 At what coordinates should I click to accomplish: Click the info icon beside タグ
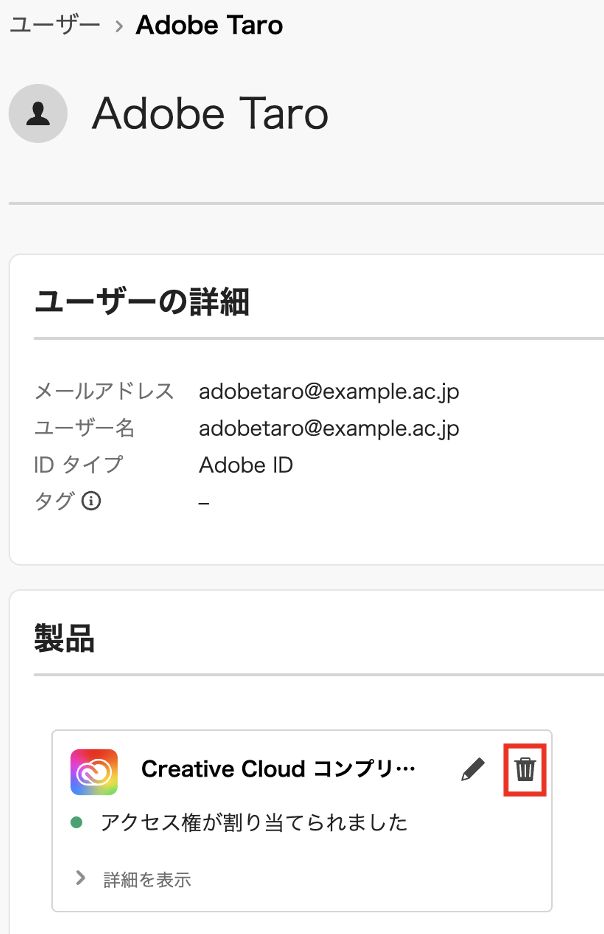pos(91,501)
